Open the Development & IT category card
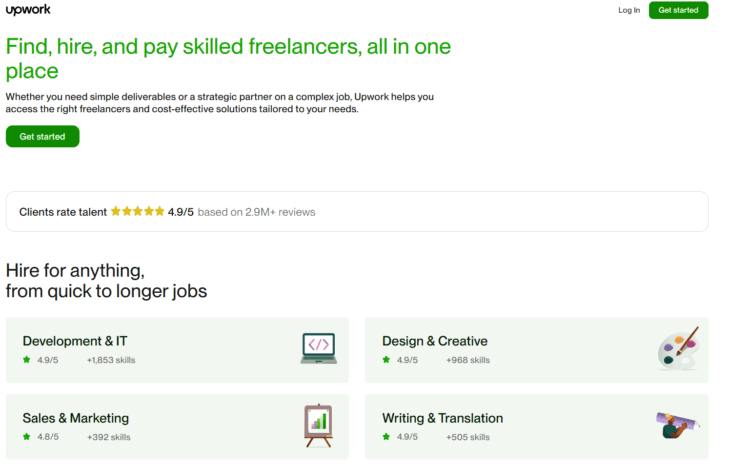This screenshot has height=466, width=750. 177,350
